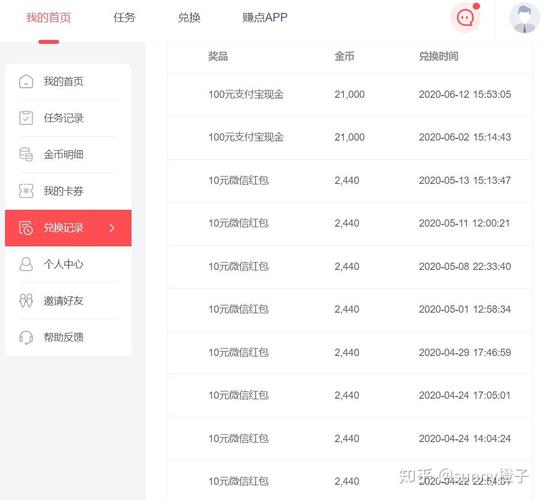Switch to 任务 top tab
The height and width of the screenshot is (500, 543).
[124, 17]
